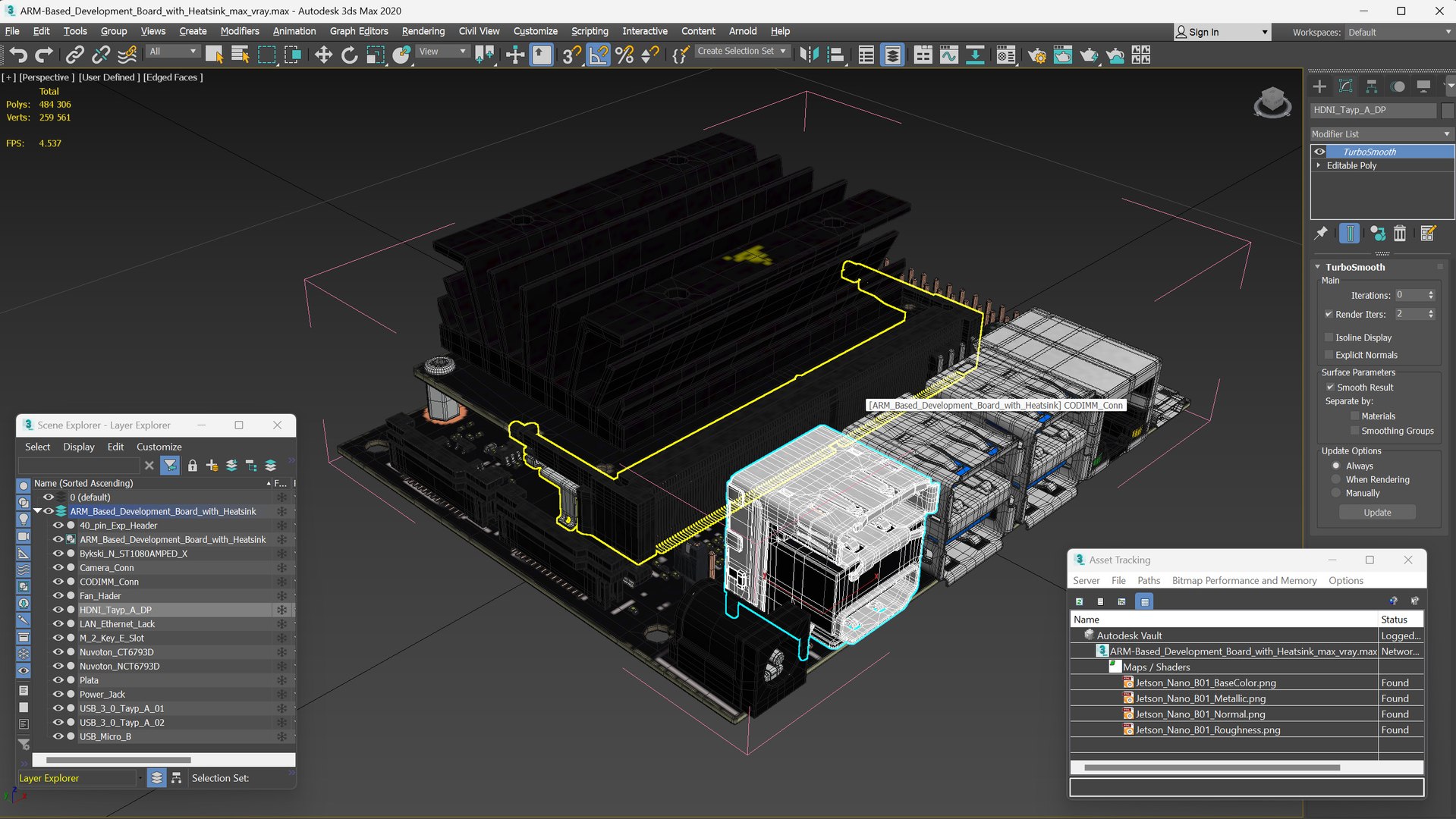Open the Modifiers menu

point(240,31)
